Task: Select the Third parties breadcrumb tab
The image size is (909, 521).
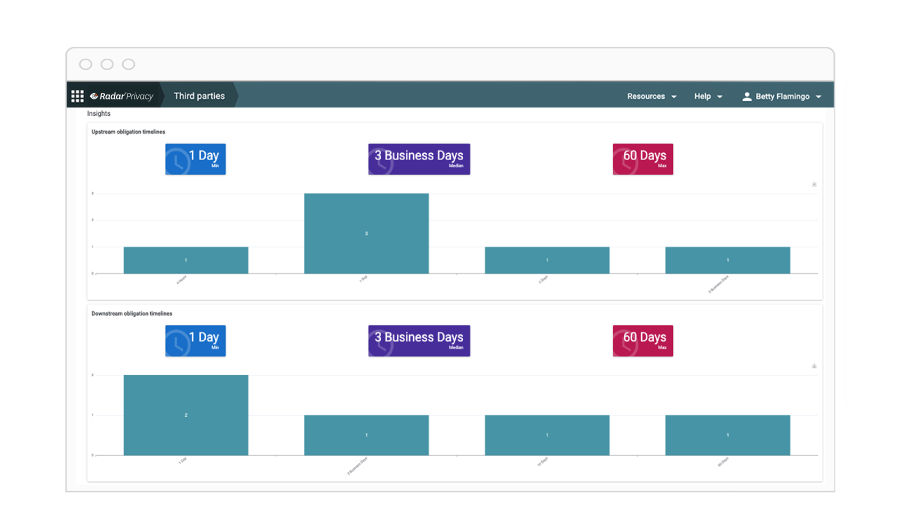Action: point(199,96)
